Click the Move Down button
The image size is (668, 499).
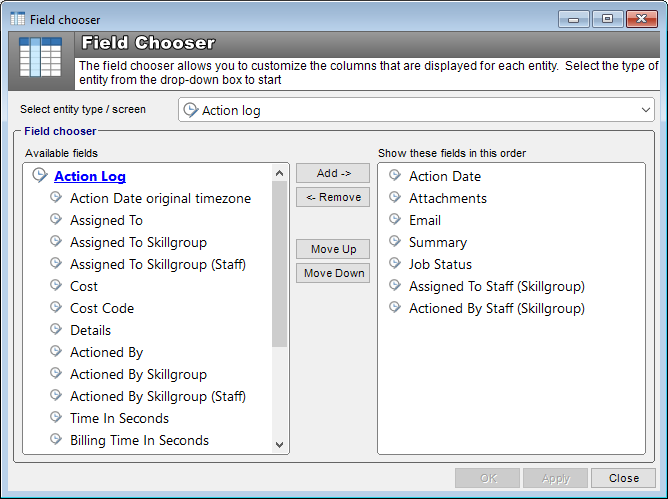click(333, 273)
